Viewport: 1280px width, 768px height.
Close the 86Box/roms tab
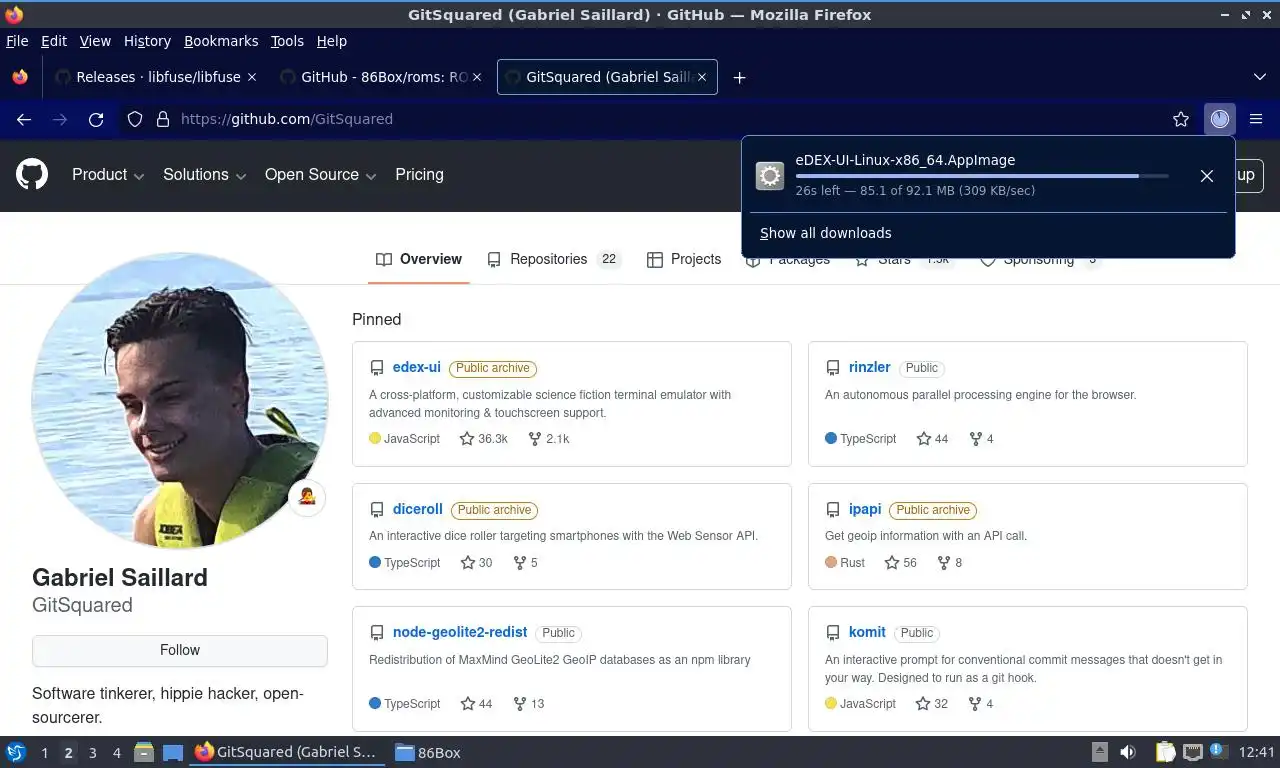pos(476,77)
